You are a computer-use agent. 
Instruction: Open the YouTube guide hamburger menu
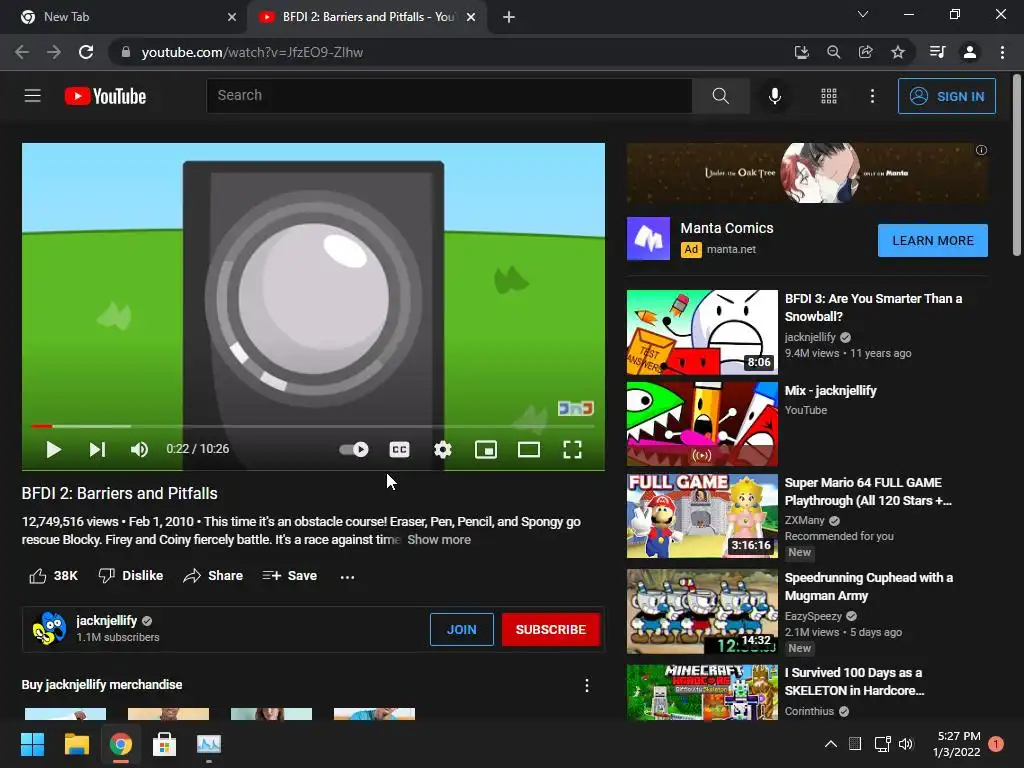point(33,96)
